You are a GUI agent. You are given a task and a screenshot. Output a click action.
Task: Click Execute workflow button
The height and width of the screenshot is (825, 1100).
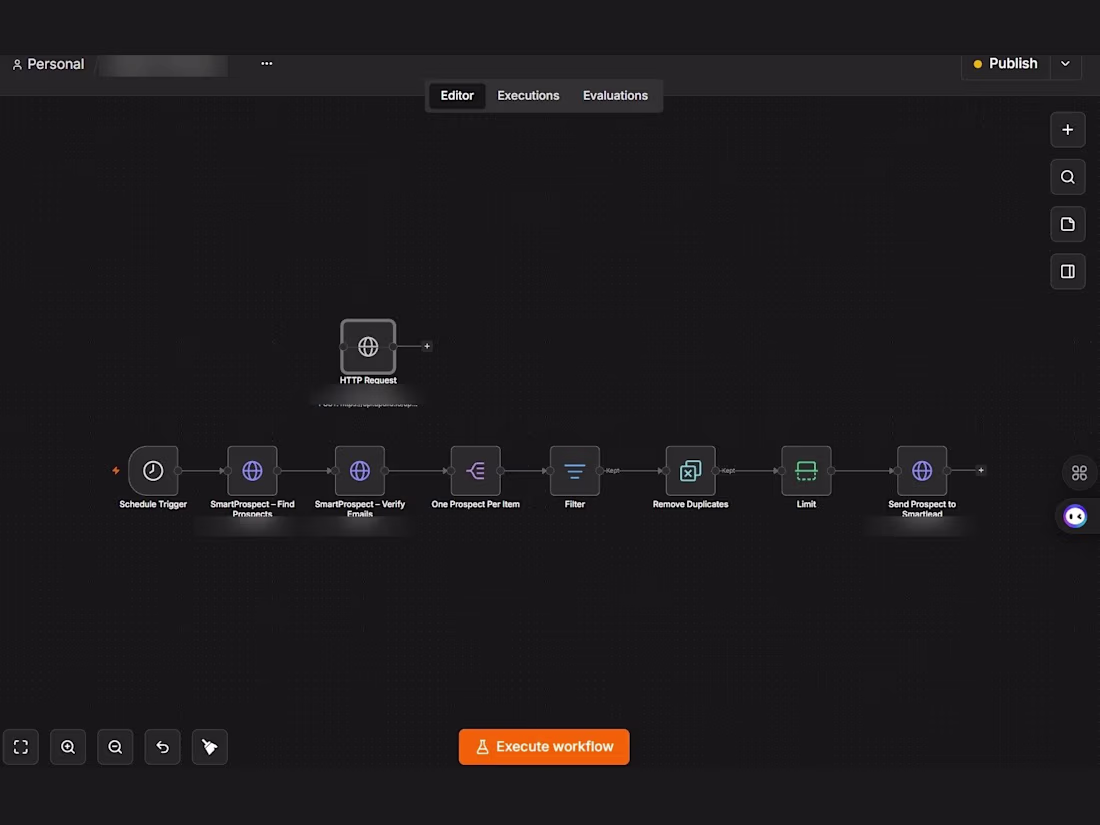coord(544,747)
